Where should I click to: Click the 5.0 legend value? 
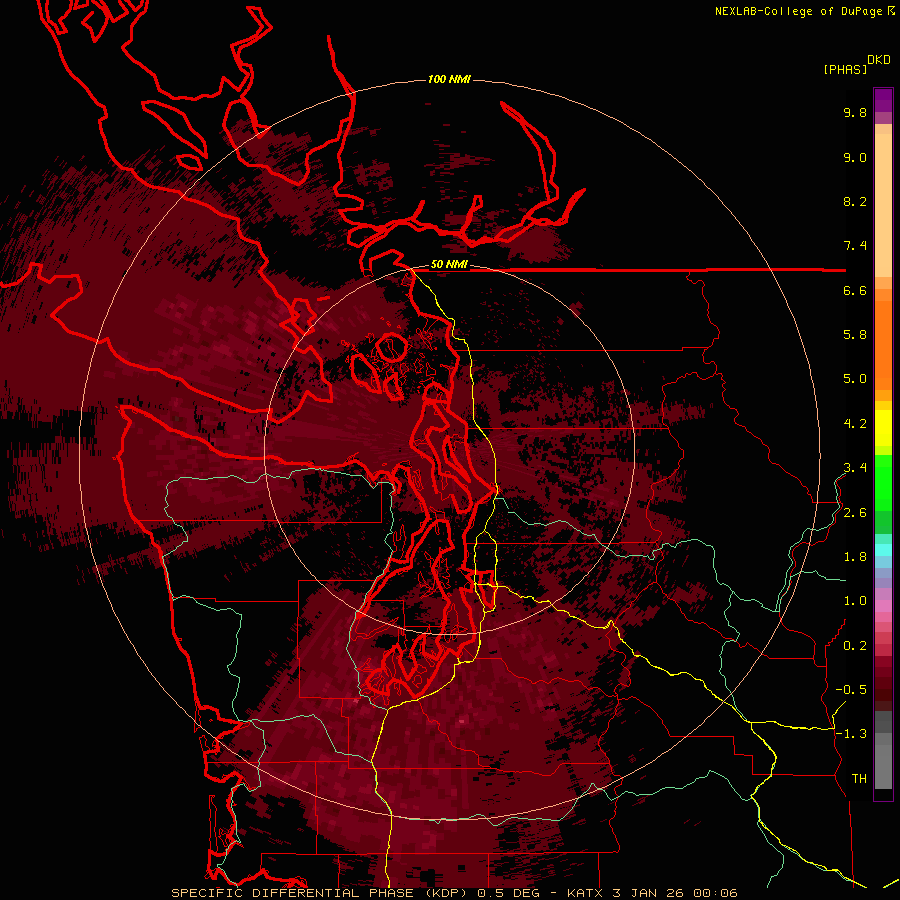tap(855, 379)
